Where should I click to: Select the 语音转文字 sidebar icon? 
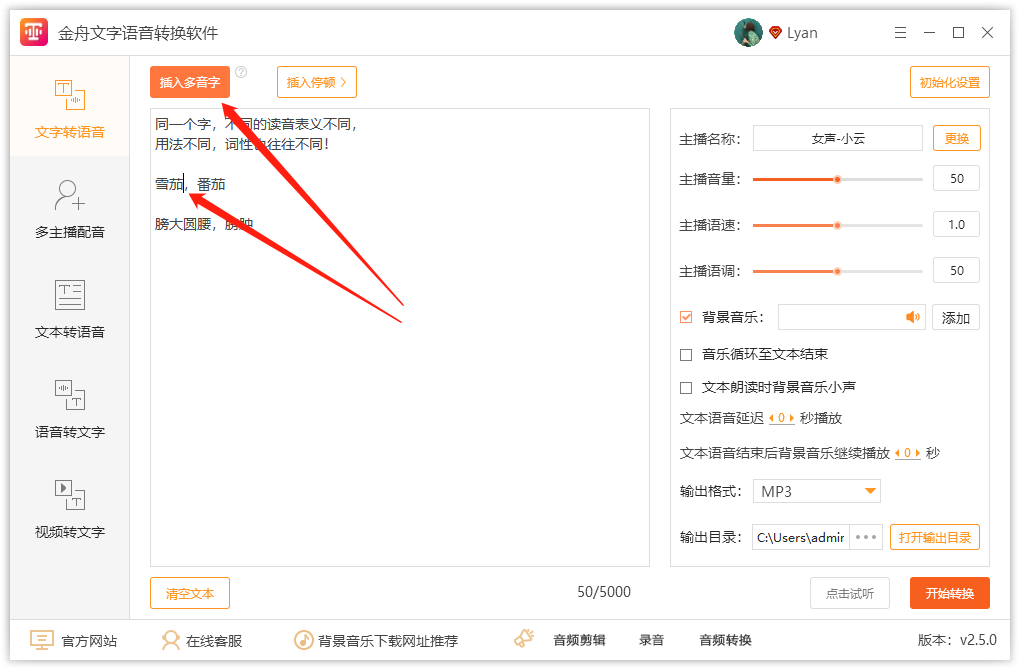(x=69, y=408)
